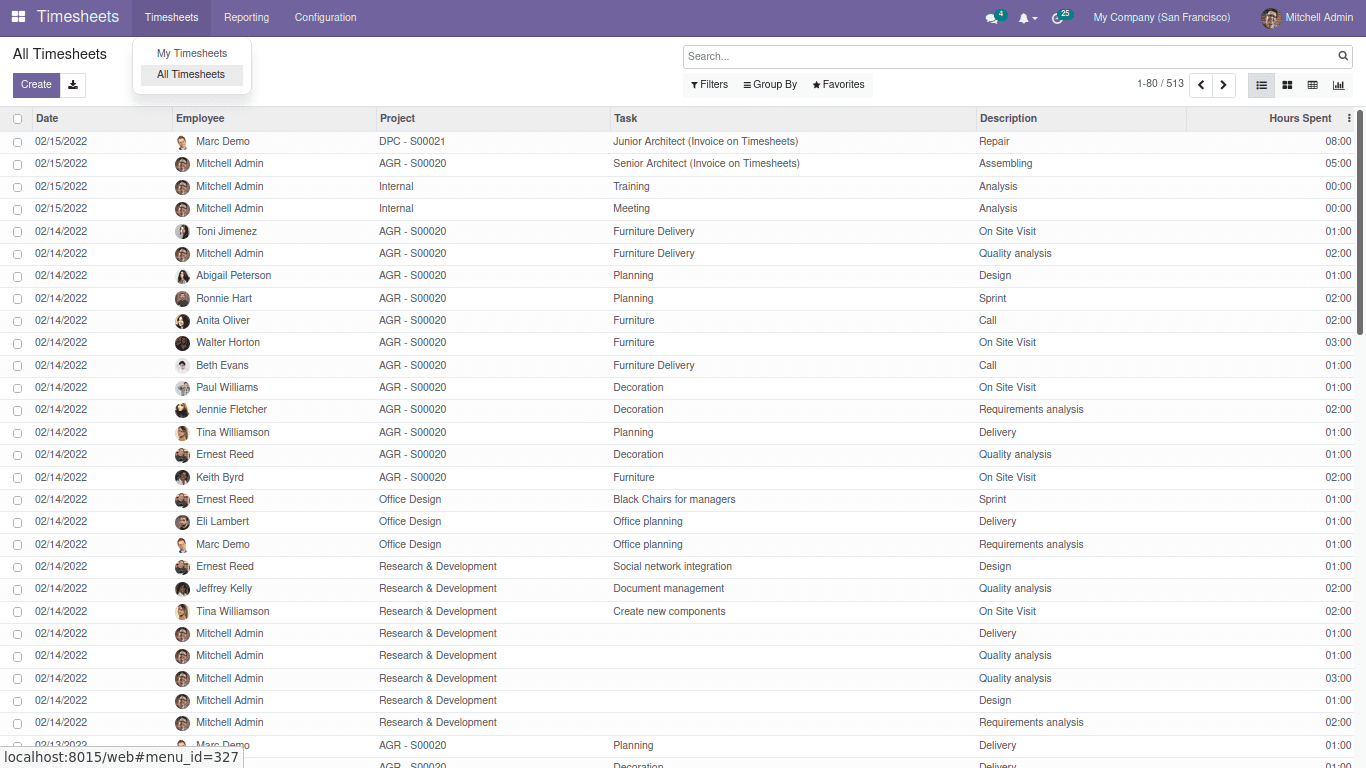1366x768 pixels.
Task: Check the Toni Jimenez row checkbox
Action: (17, 232)
